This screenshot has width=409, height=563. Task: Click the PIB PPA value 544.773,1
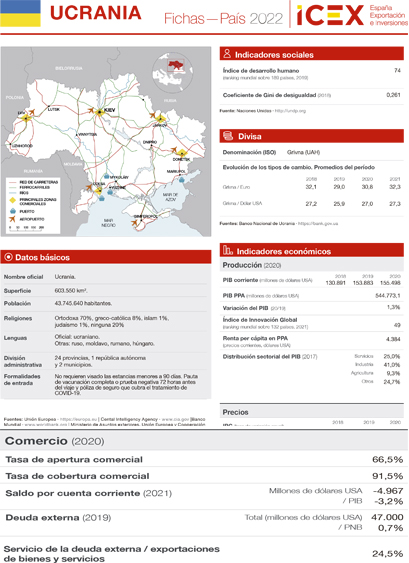pyautogui.click(x=388, y=296)
